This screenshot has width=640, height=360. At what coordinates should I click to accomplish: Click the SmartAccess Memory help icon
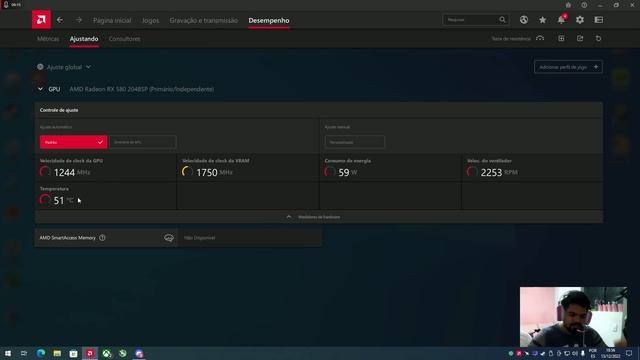[102, 238]
